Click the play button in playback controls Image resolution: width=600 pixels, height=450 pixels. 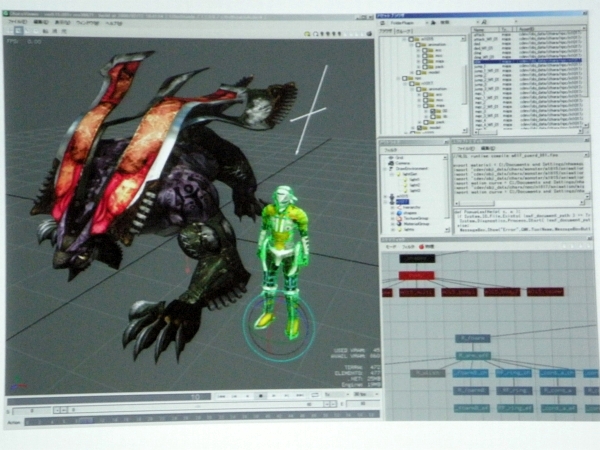274,396
